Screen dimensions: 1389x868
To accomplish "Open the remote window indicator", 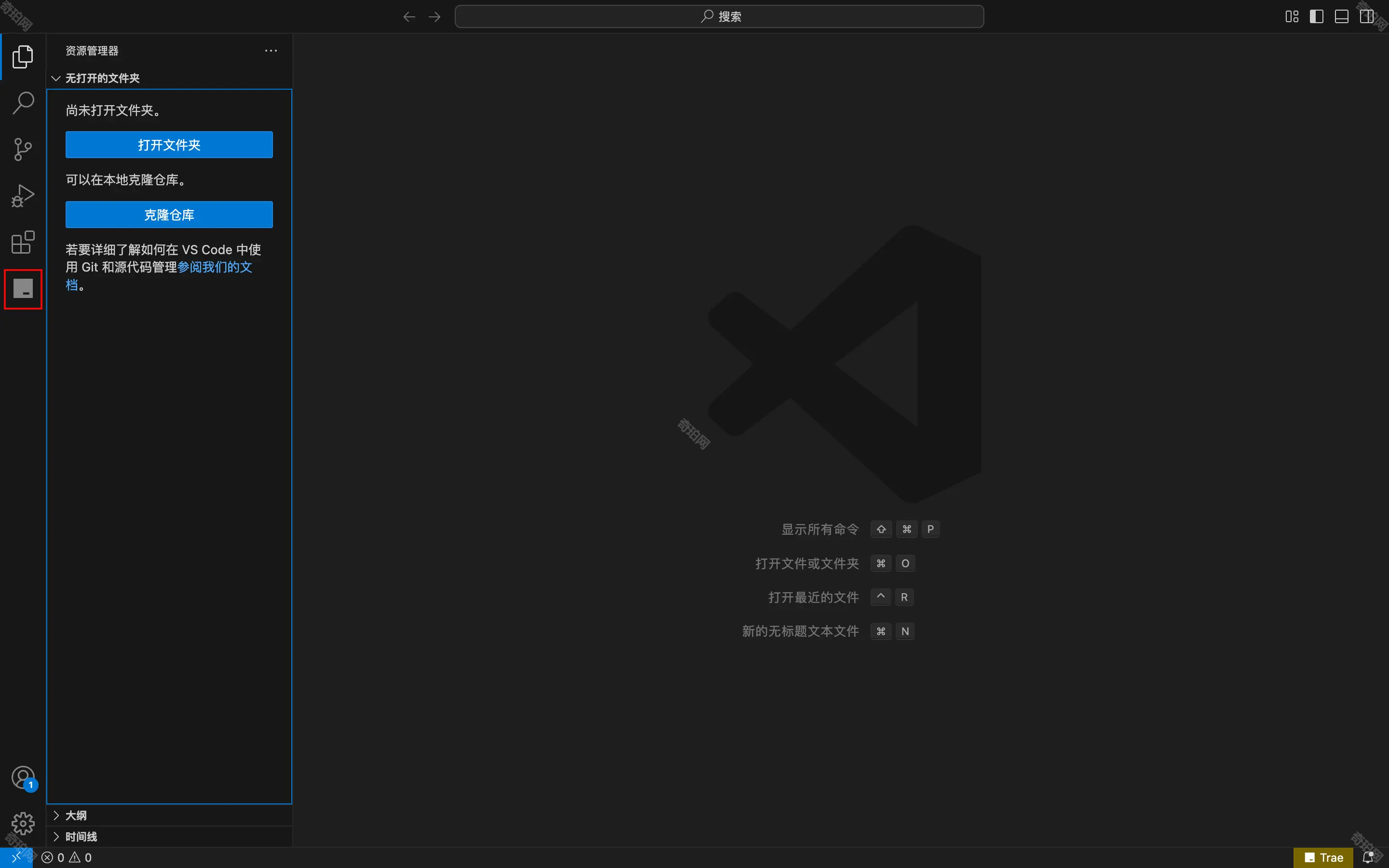I will click(x=16, y=857).
